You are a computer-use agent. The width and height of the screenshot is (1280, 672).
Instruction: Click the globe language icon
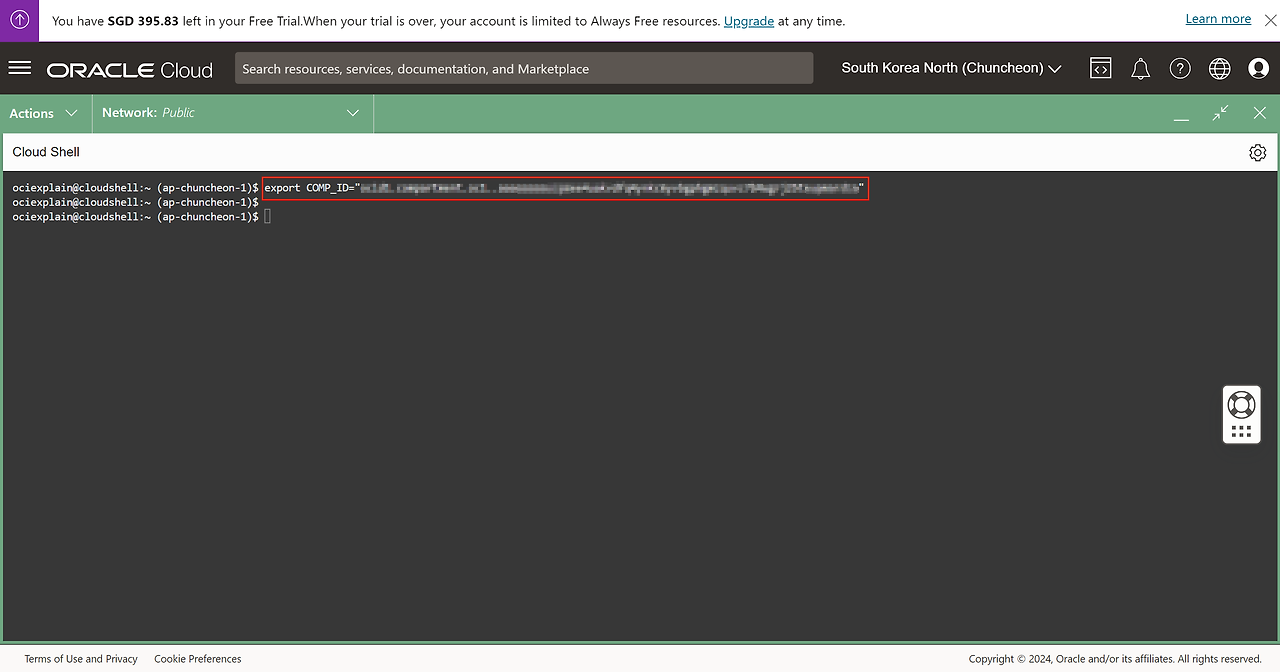point(1219,68)
